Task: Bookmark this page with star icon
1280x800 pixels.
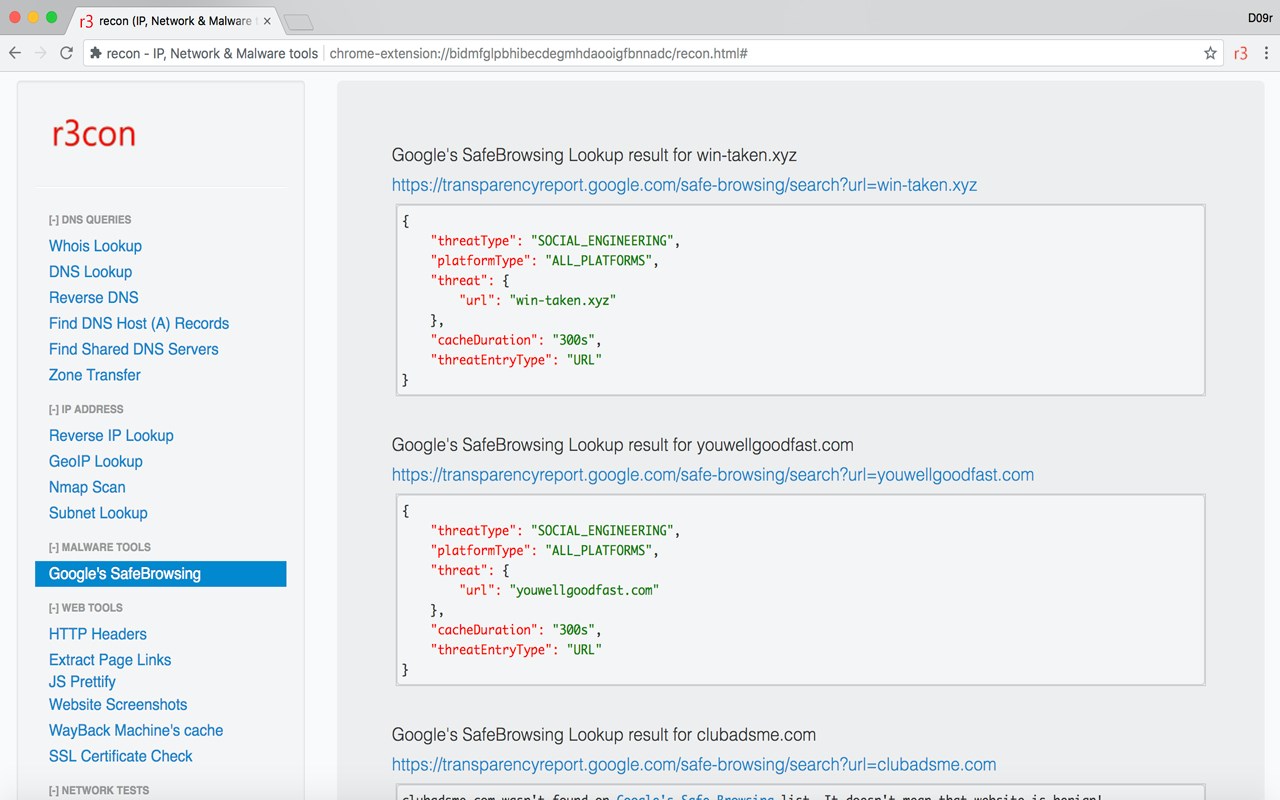Action: point(1210,53)
